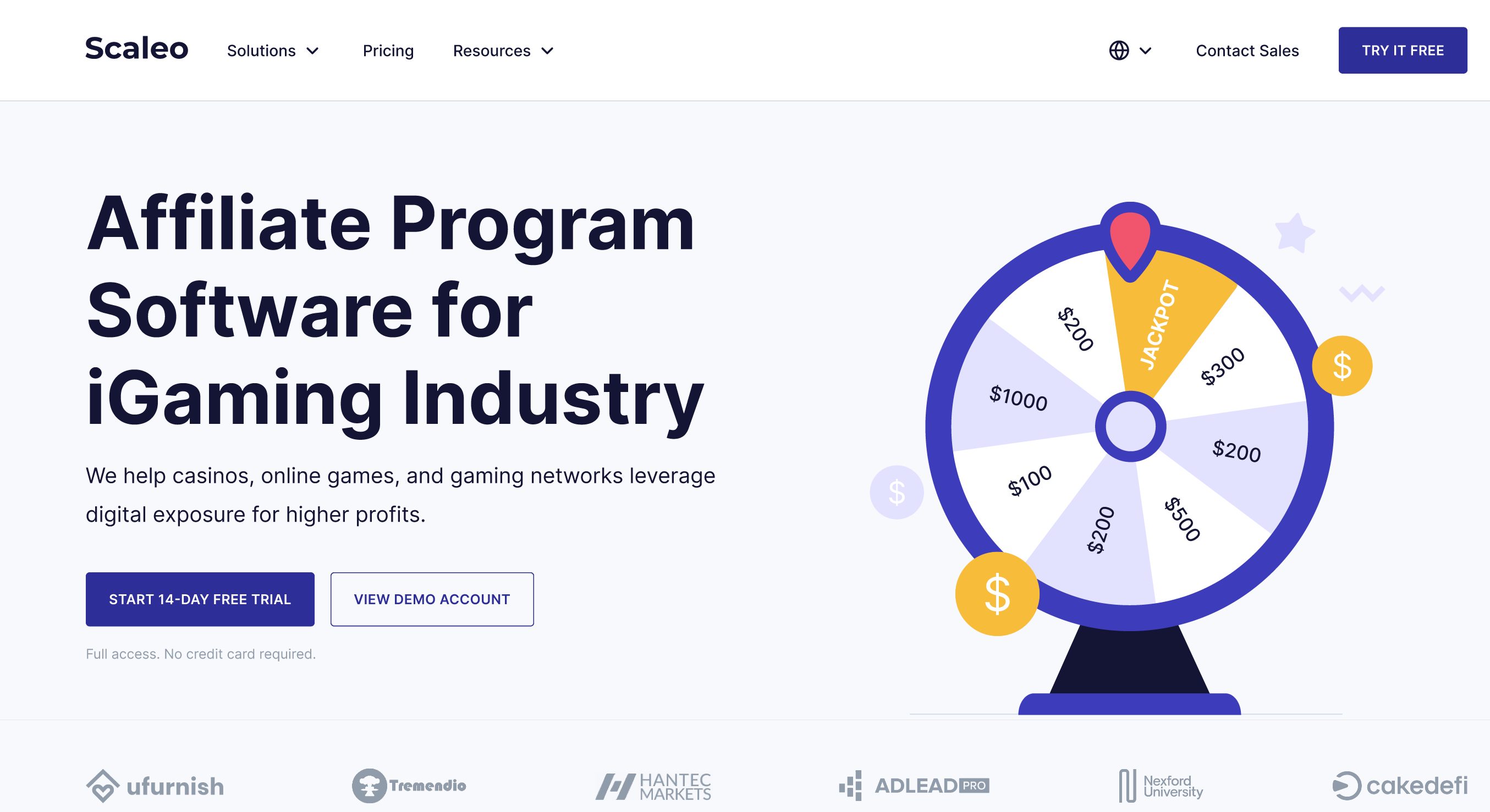The height and width of the screenshot is (812, 1490).
Task: Select the Pricing menu item
Action: [x=389, y=50]
